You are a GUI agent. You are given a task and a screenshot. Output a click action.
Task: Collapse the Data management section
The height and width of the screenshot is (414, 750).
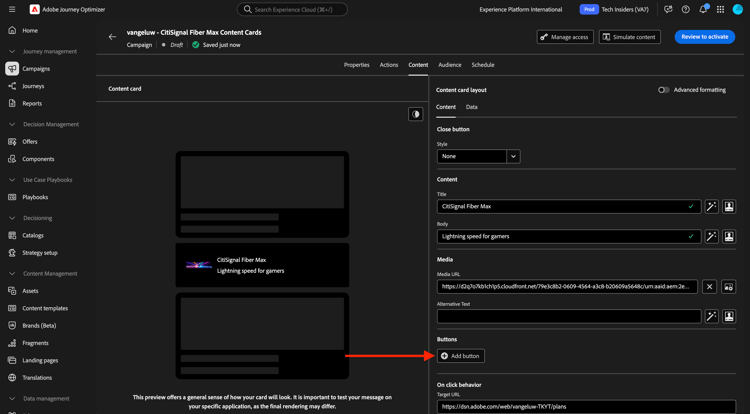point(12,398)
